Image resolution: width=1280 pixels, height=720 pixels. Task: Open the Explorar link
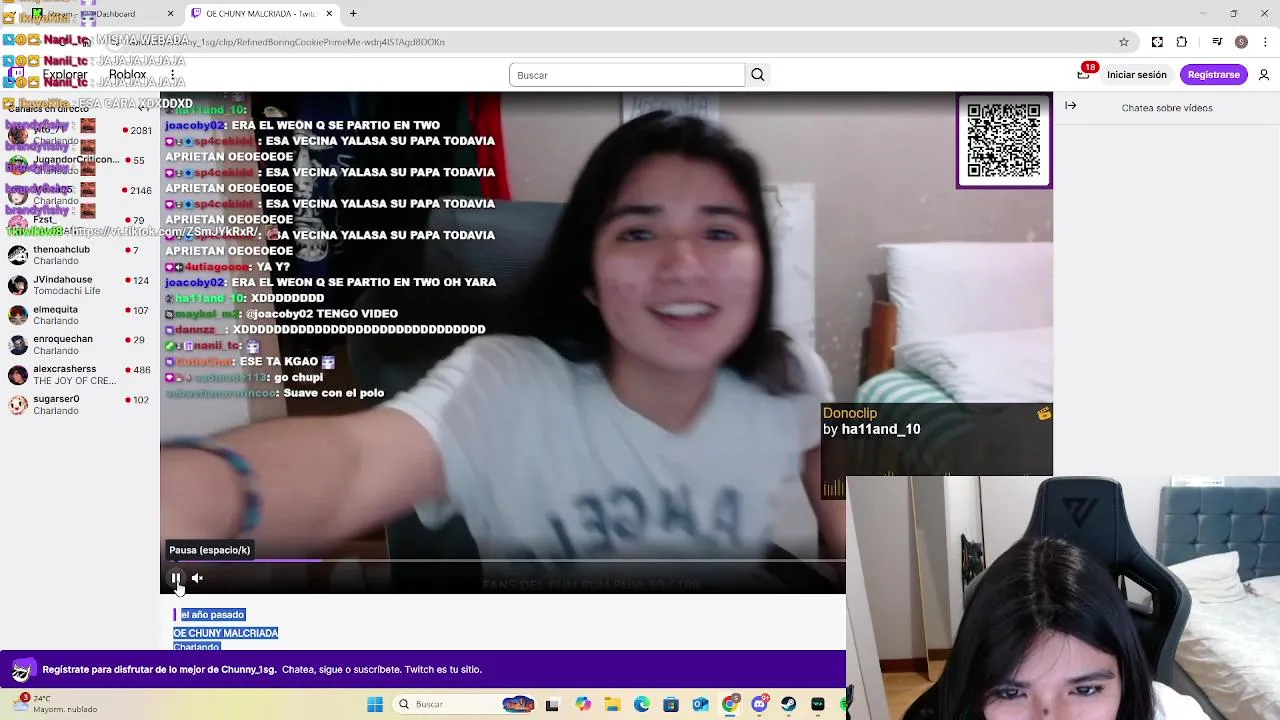(x=65, y=75)
